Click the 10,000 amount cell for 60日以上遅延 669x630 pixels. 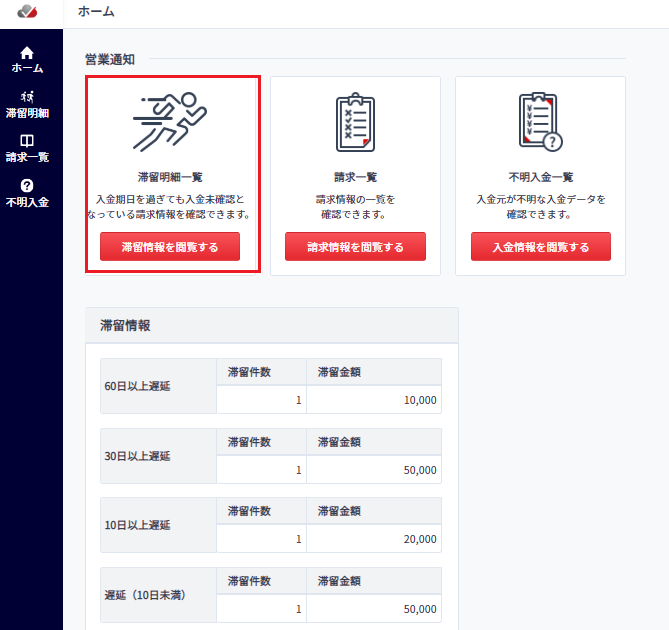(374, 400)
